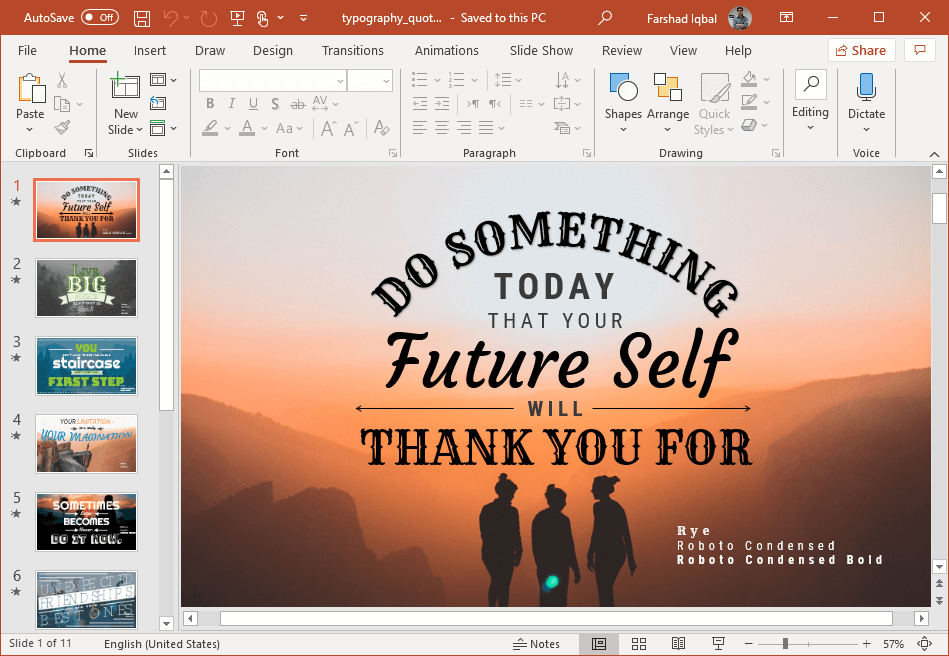Expand the Font dialog launcher
Image resolution: width=949 pixels, height=656 pixels.
tap(393, 154)
